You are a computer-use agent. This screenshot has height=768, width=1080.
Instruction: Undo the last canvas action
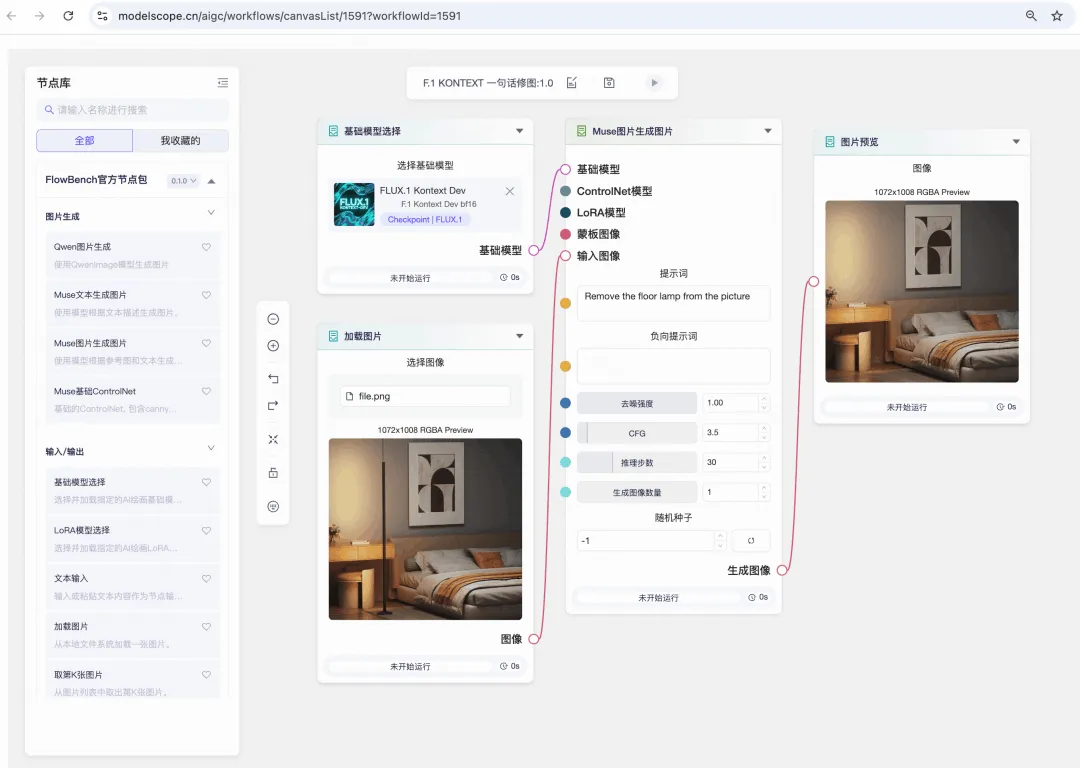tap(273, 379)
